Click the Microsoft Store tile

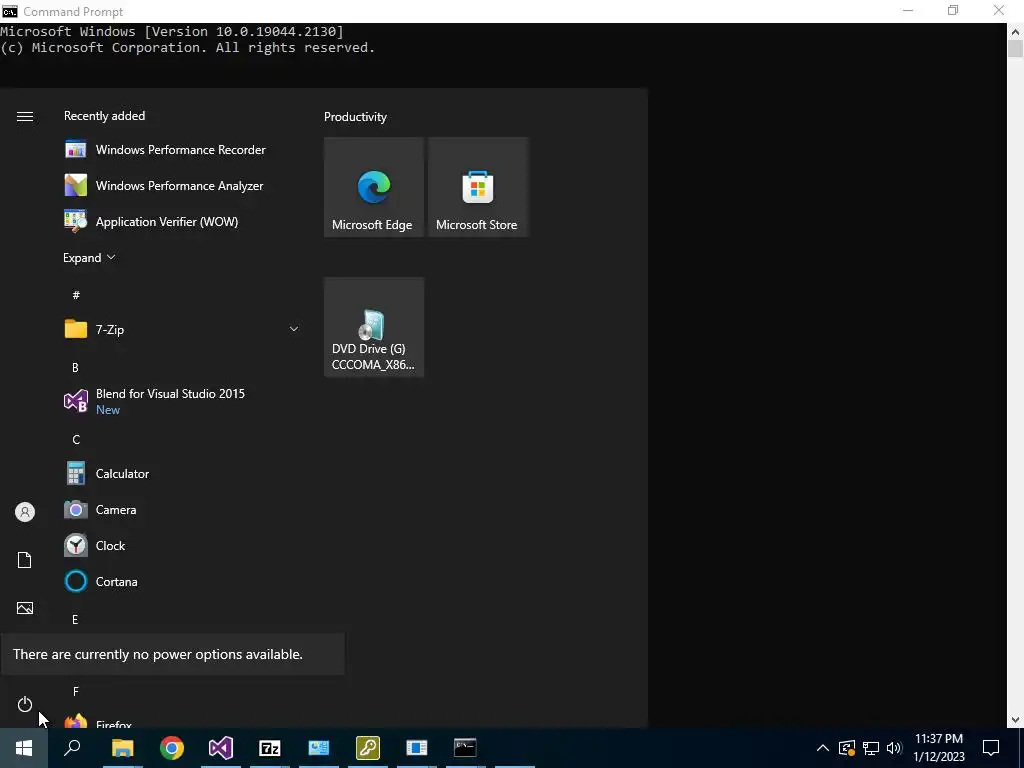(x=477, y=187)
